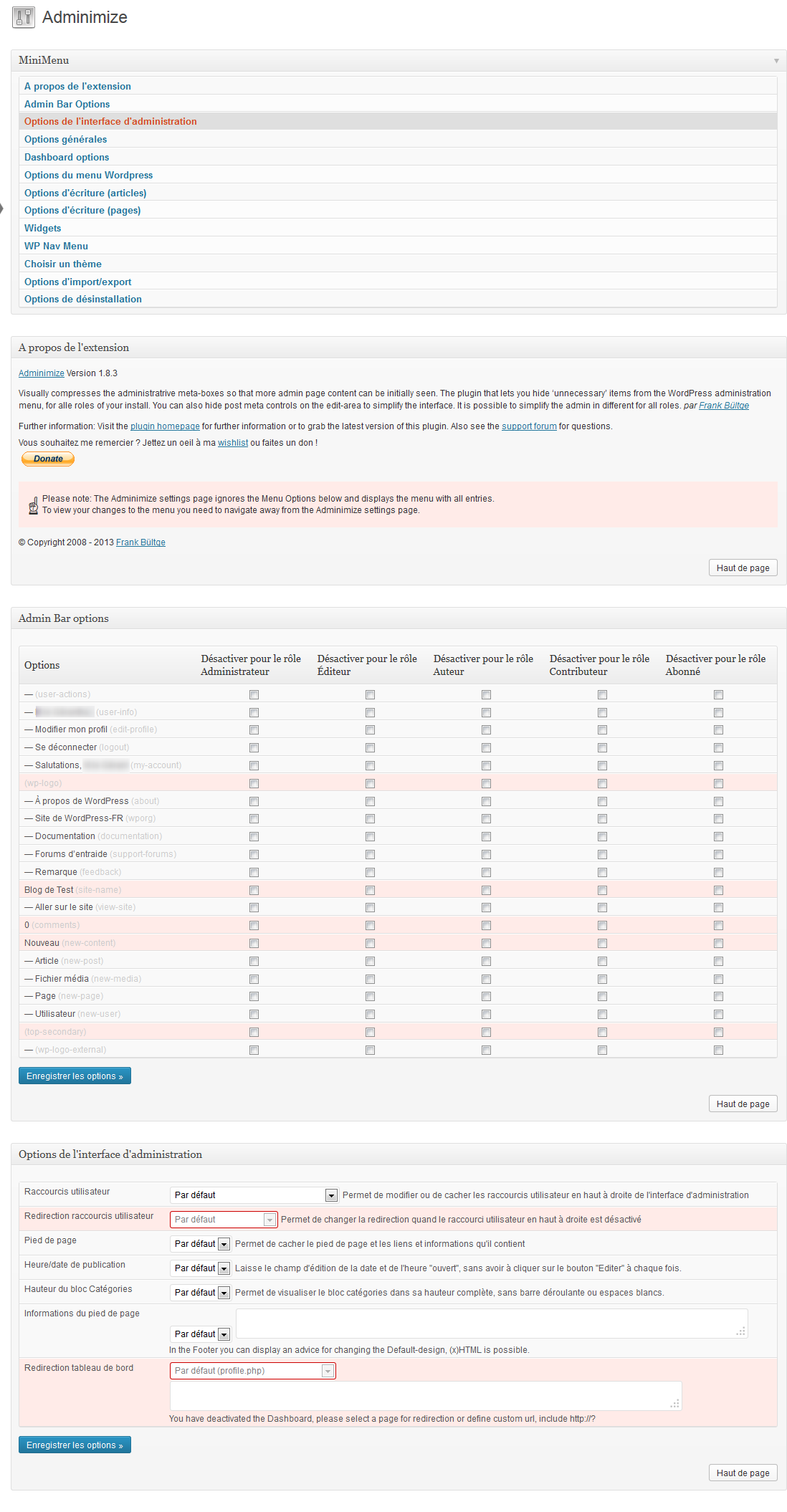Click "Haut de page" in the "A propos" section
Viewport: 787px width, 1512px height.
coord(743,568)
